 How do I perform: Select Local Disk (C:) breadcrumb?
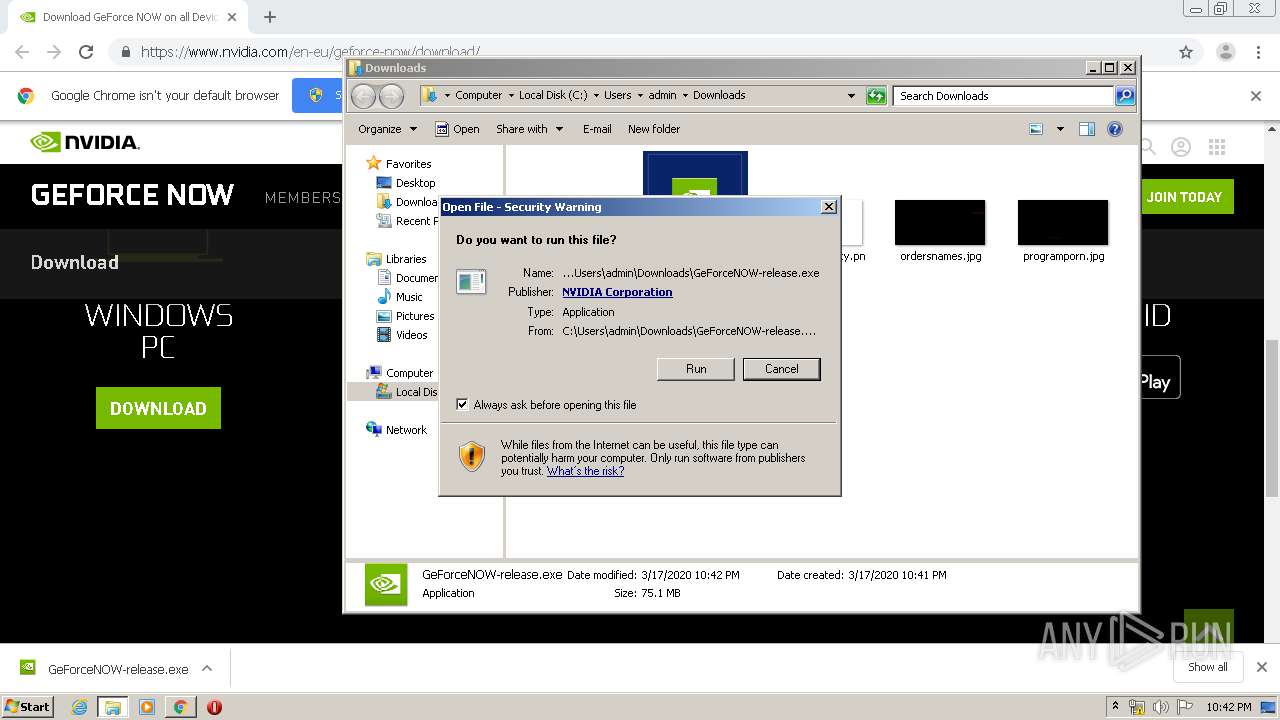pyautogui.click(x=553, y=95)
